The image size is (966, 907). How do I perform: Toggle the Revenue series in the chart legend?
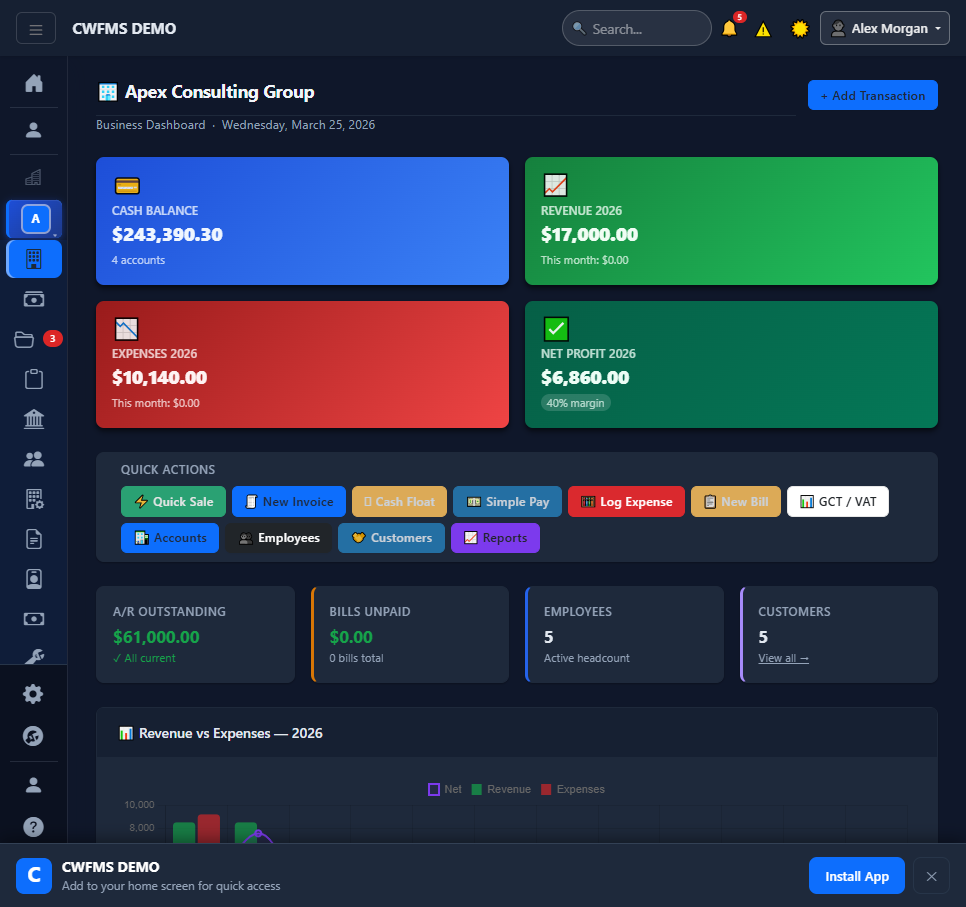[500, 789]
